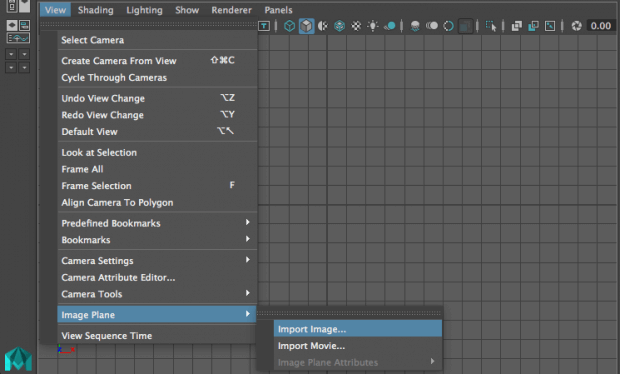Toggle the textured checker icon
The width and height of the screenshot is (620, 374).
coord(356,26)
